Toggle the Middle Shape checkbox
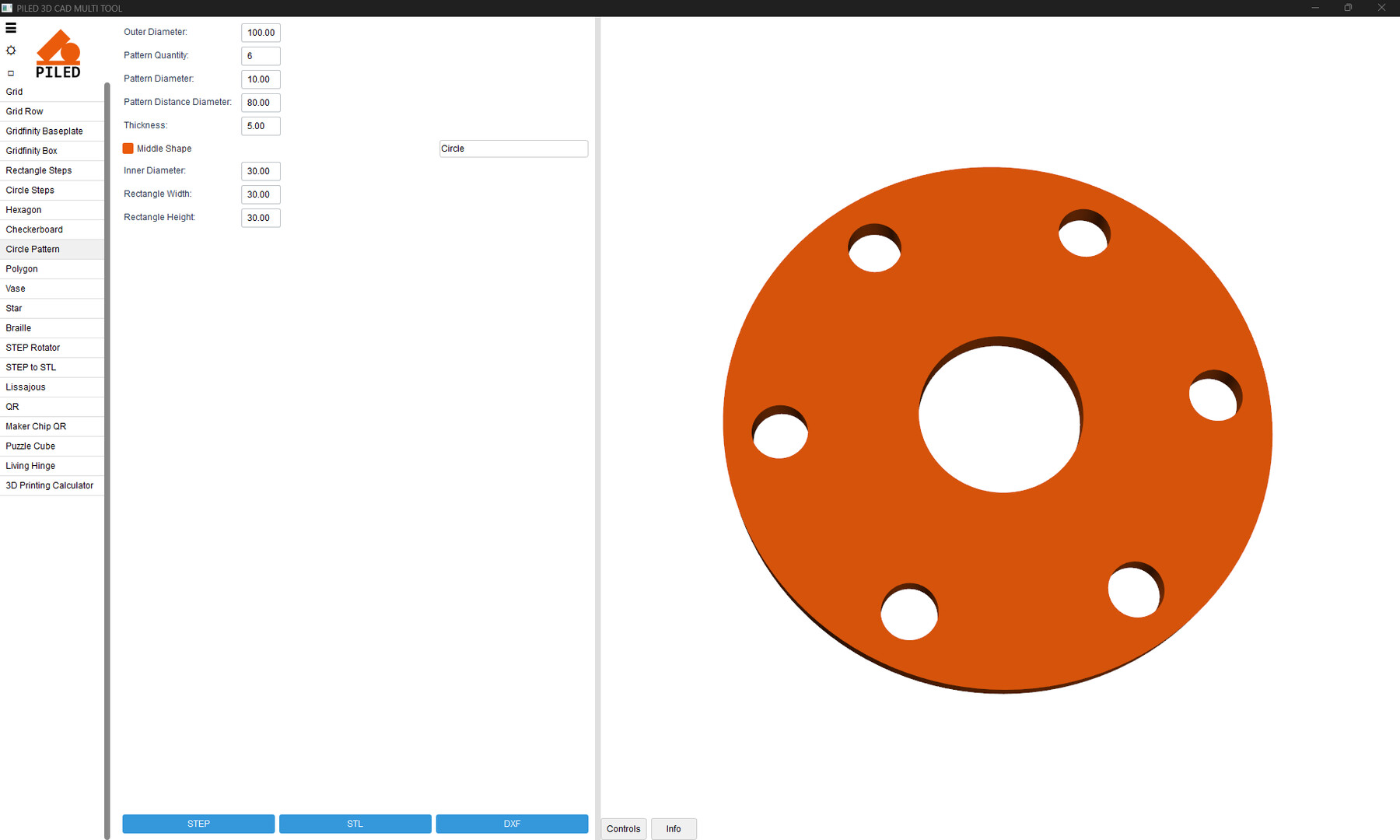 tap(128, 149)
